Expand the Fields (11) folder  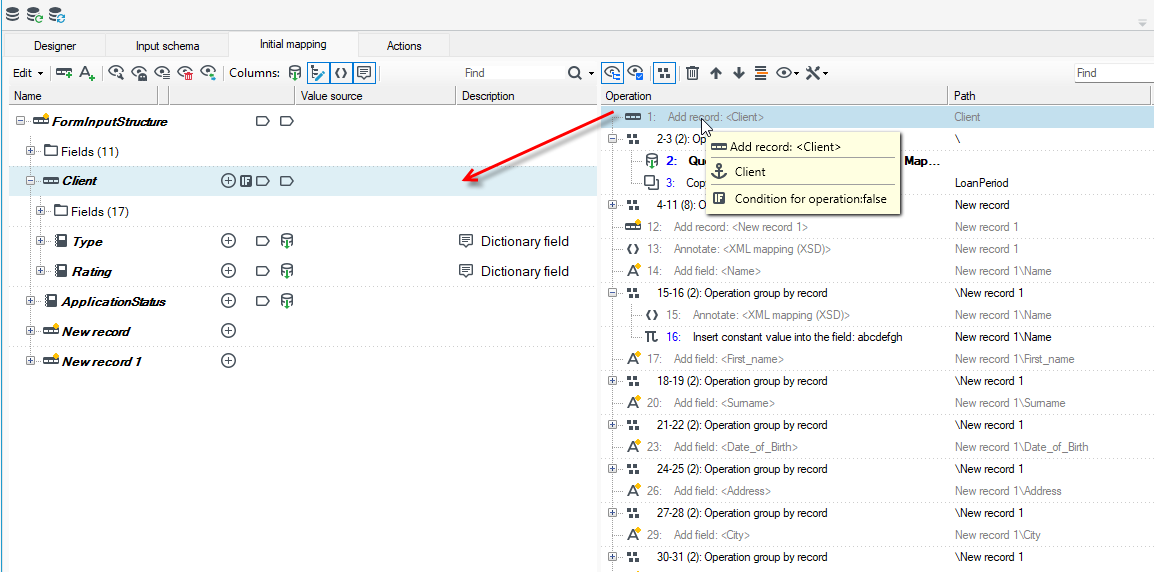click(30, 151)
